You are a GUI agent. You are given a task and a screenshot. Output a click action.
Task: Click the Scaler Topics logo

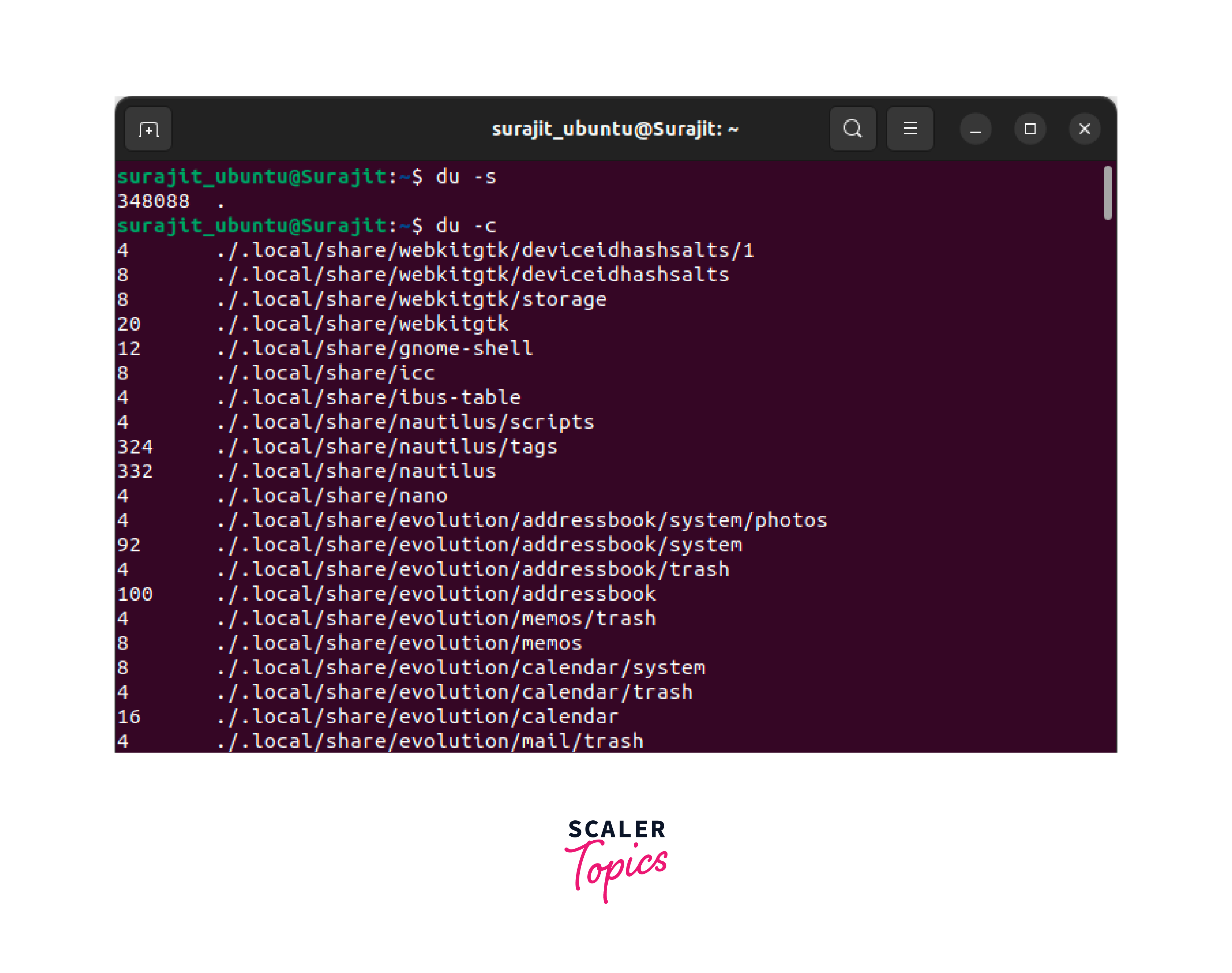coord(616,859)
